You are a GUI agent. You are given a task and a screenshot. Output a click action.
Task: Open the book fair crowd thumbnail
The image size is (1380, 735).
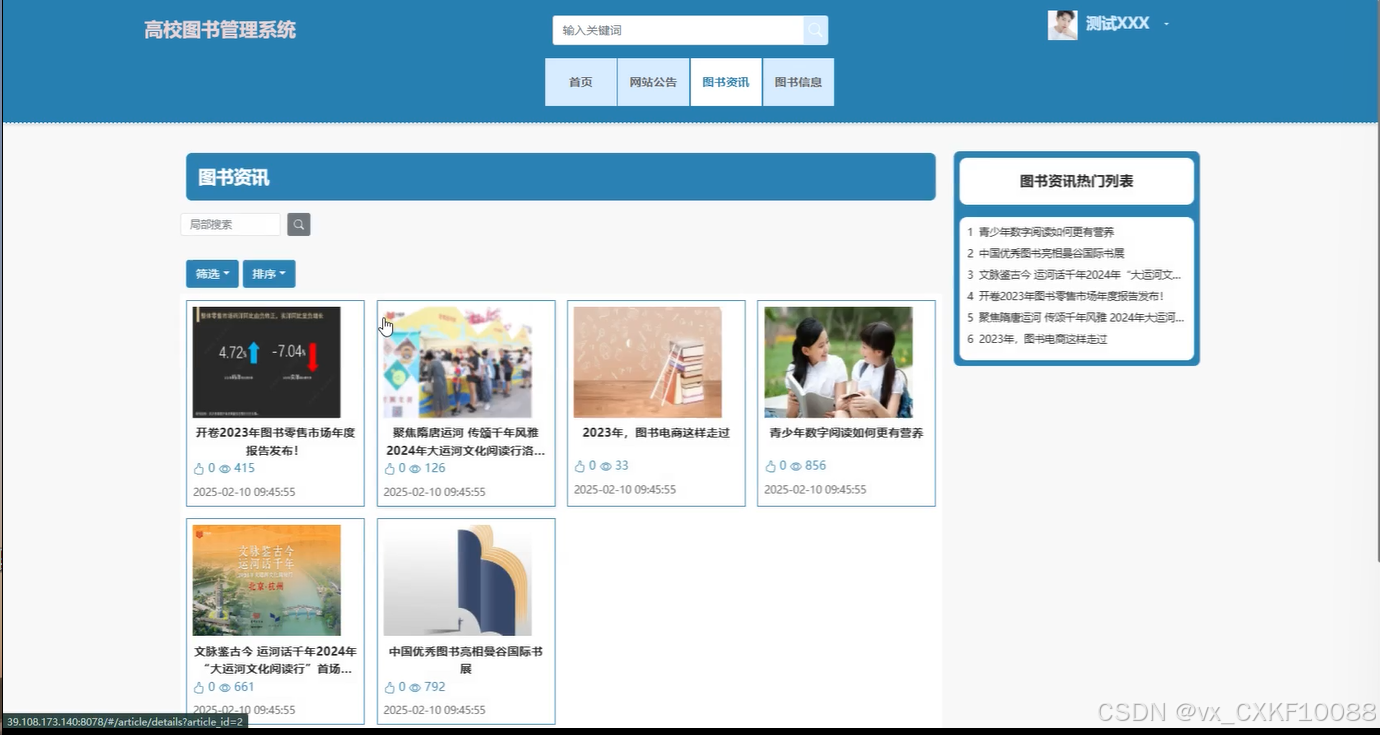(x=458, y=362)
